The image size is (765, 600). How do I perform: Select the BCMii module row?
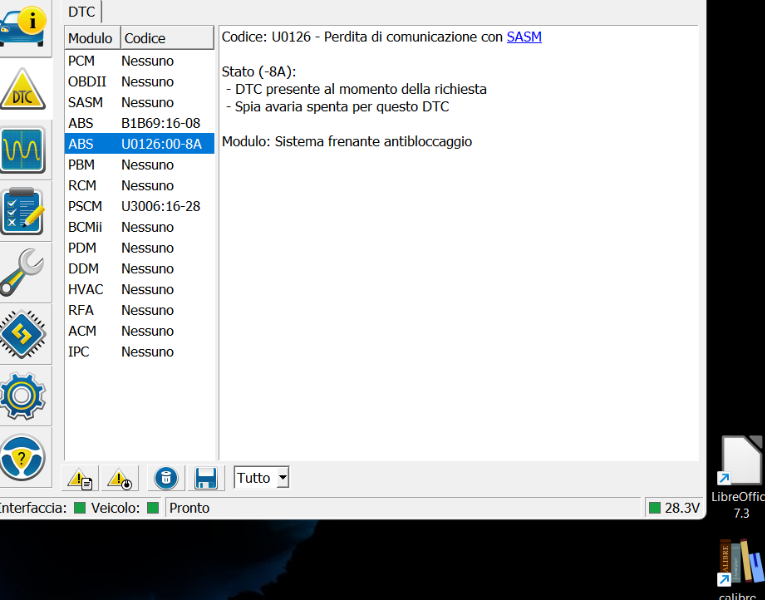point(140,227)
